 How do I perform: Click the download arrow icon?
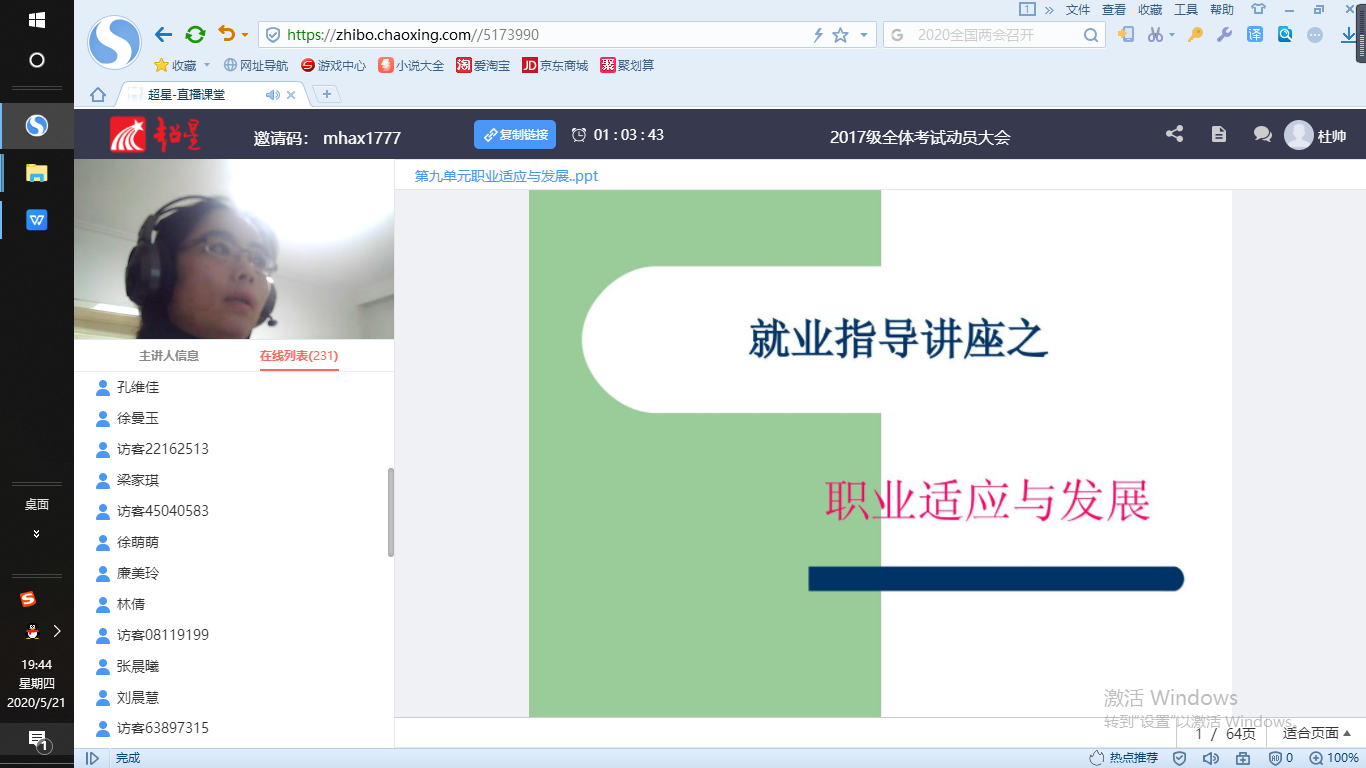[1349, 35]
